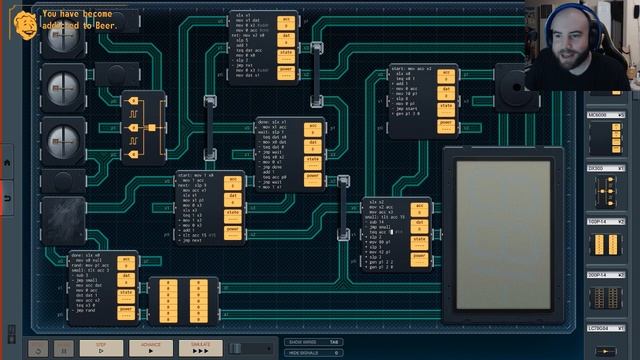Click the 'jmp start' line in right-top chip
The height and width of the screenshot is (360, 640).
tap(407, 109)
